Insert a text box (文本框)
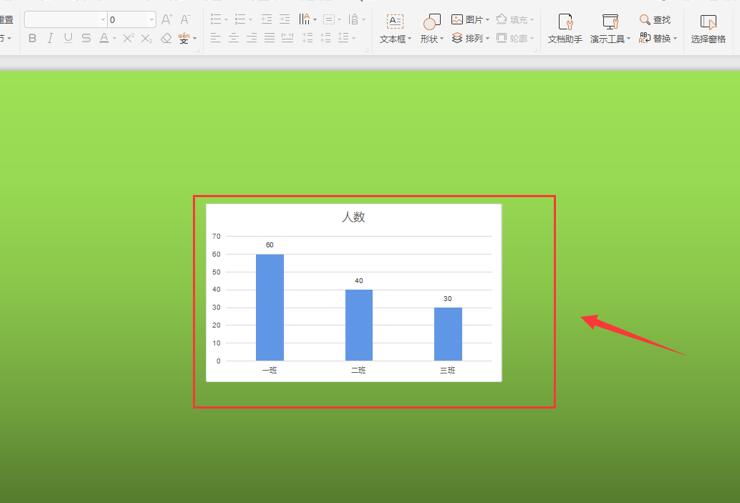Screen dimensions: 740x503 (395, 28)
